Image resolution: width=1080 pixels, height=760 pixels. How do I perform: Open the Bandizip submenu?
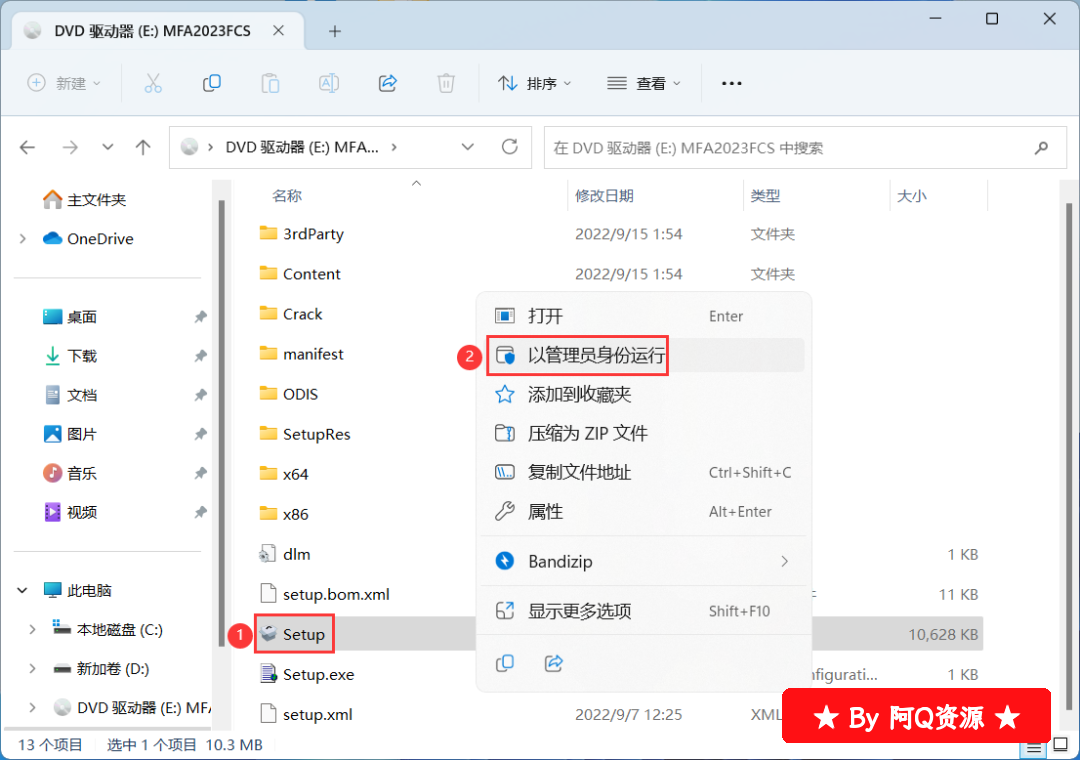[644, 562]
